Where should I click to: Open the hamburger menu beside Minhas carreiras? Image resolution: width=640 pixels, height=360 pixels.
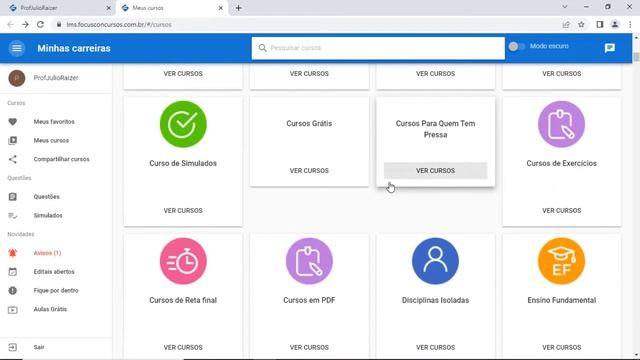17,48
